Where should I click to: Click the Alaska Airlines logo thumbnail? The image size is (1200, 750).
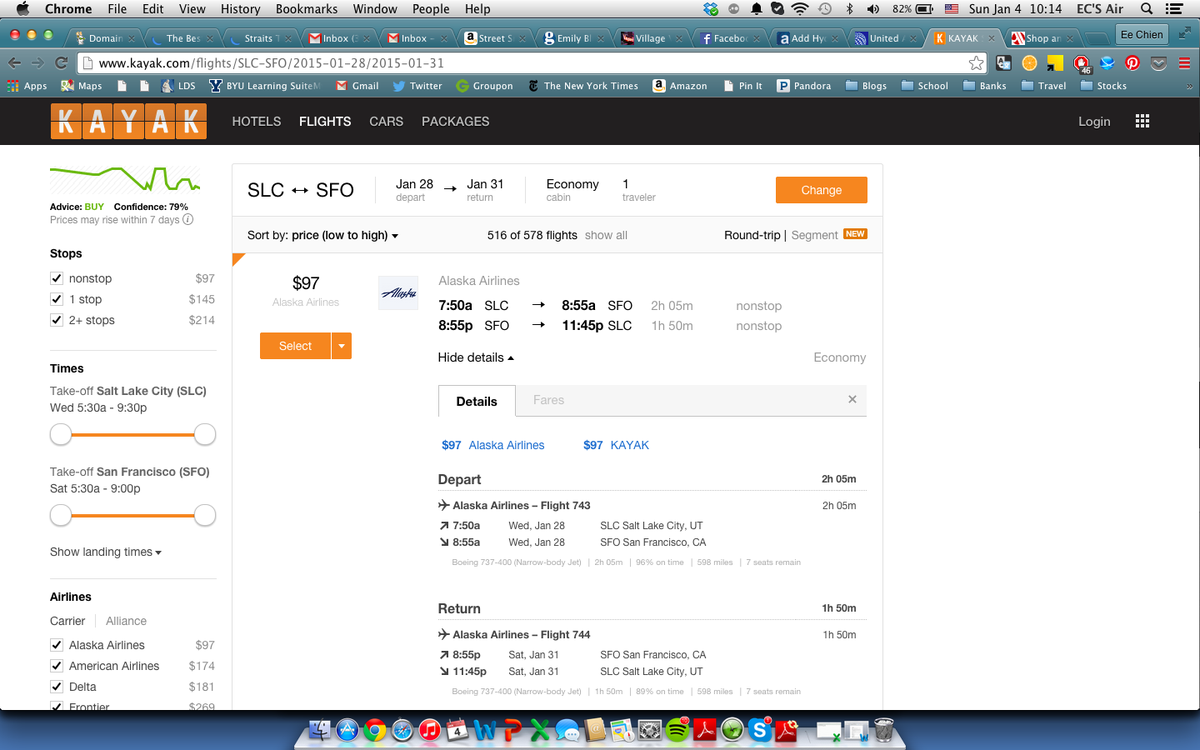tap(398, 293)
